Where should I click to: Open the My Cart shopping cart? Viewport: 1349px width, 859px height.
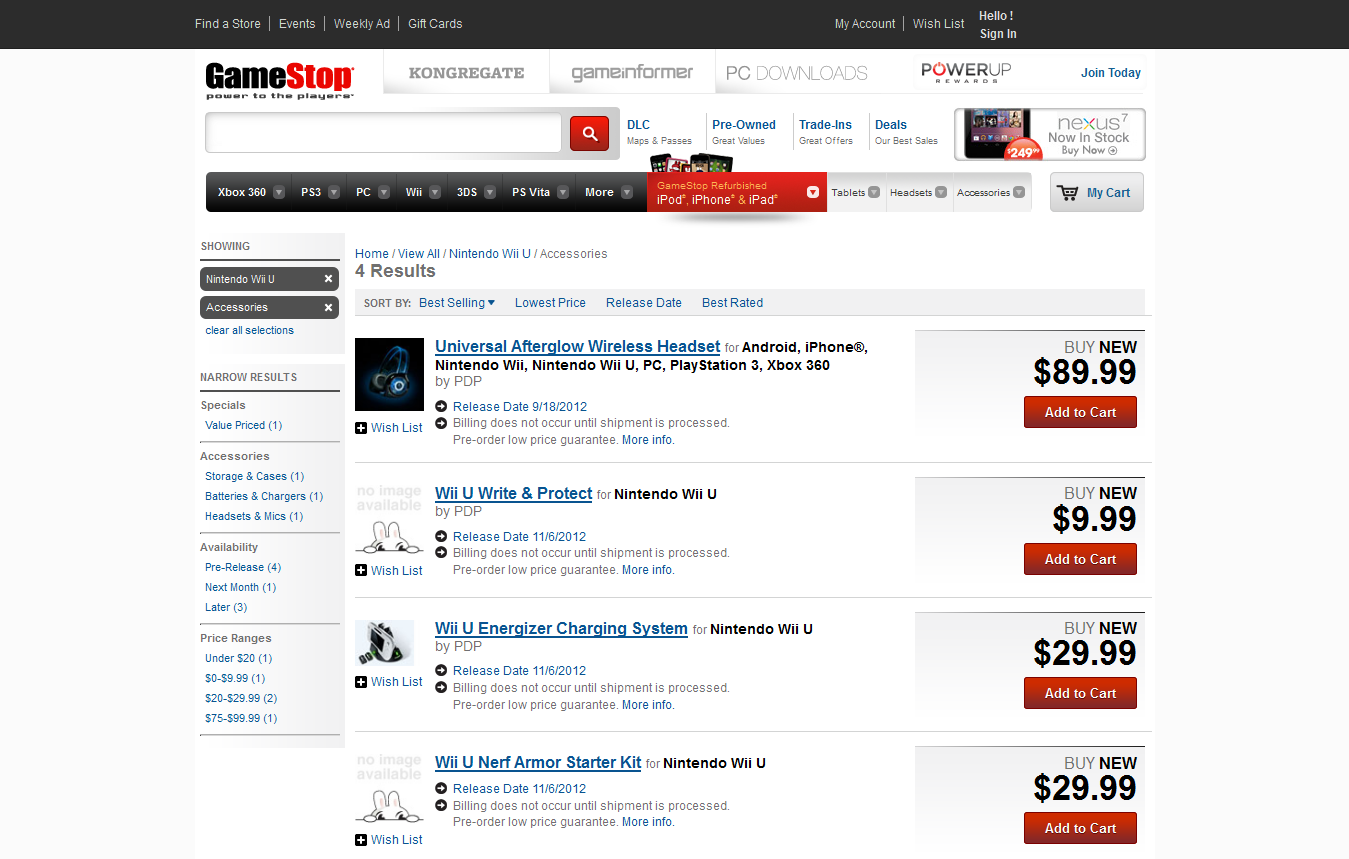pos(1096,193)
